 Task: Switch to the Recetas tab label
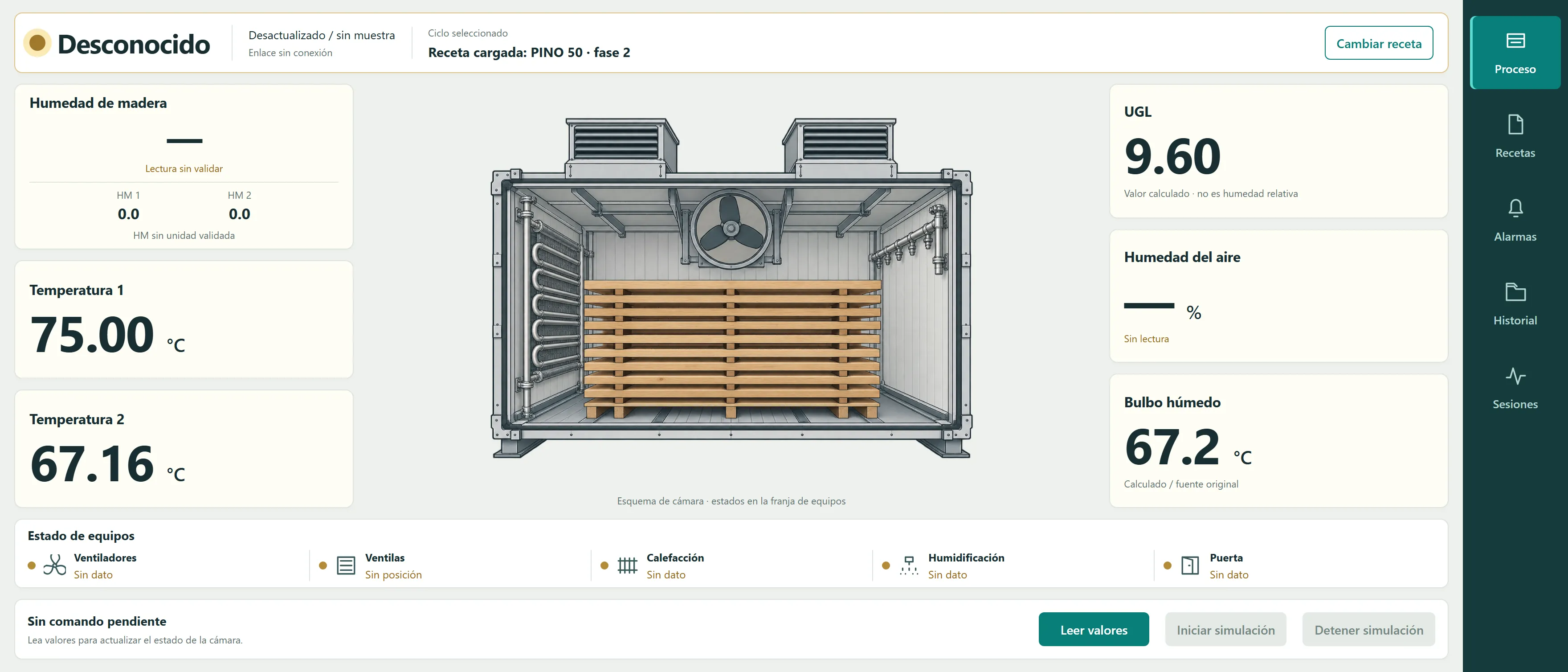tap(1515, 153)
